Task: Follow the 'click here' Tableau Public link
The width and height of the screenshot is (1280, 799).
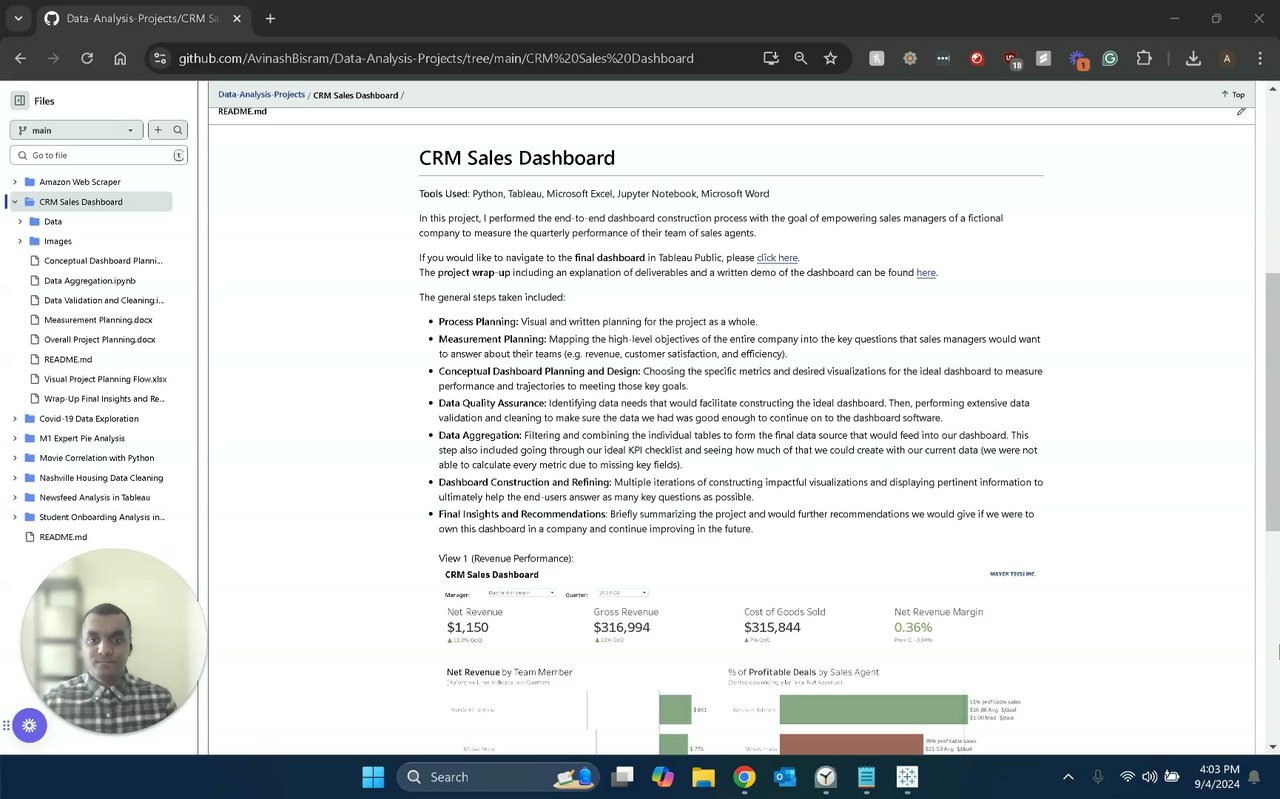Action: (x=777, y=258)
